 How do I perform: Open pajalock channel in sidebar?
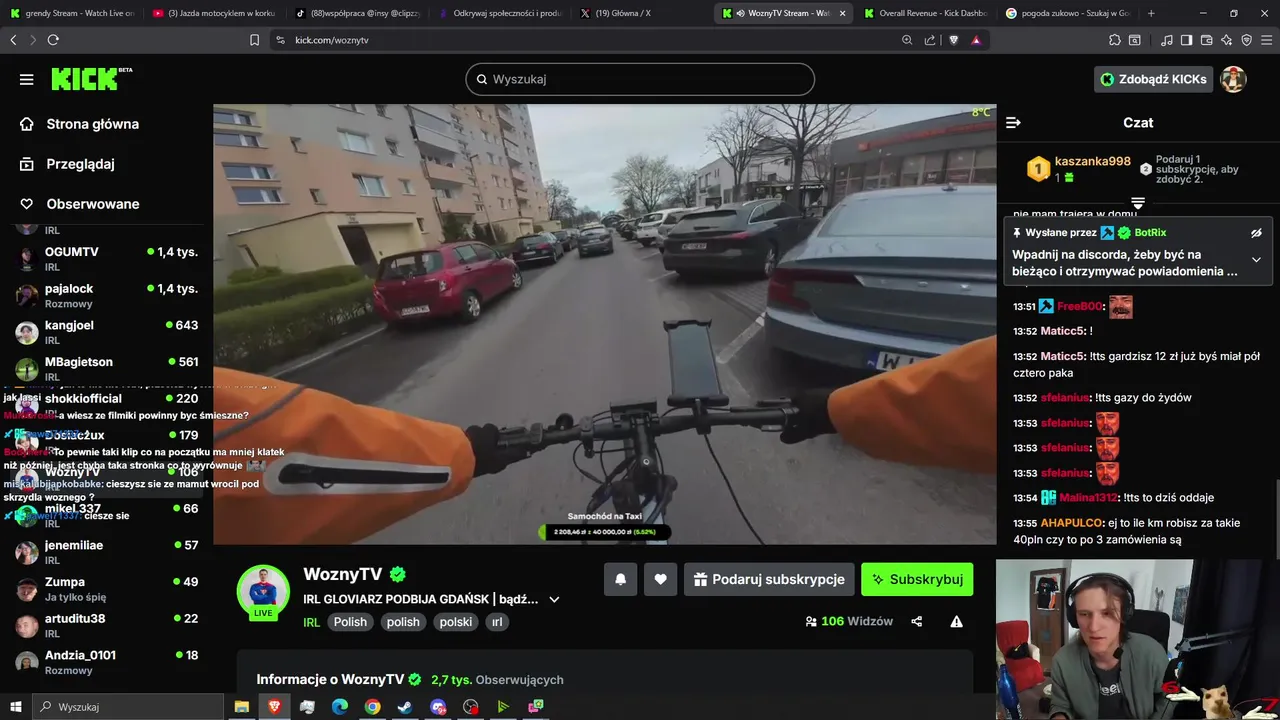(106, 295)
